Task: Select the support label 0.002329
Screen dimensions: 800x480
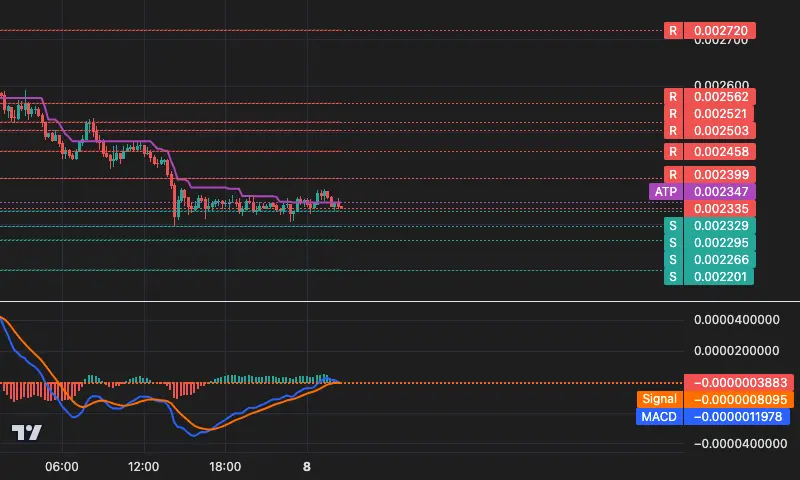Action: coord(710,225)
